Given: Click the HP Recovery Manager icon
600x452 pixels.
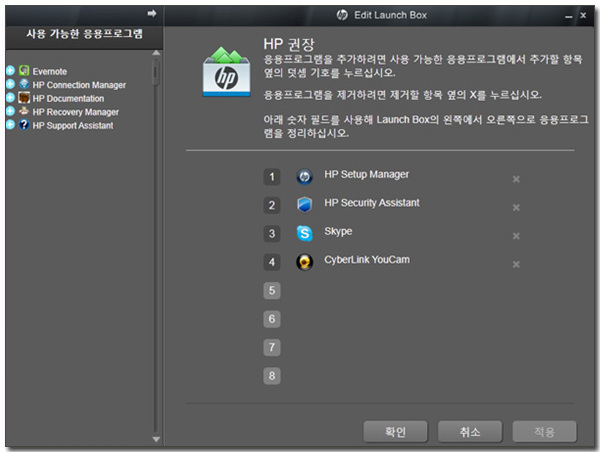Looking at the screenshot, I should tap(24, 111).
